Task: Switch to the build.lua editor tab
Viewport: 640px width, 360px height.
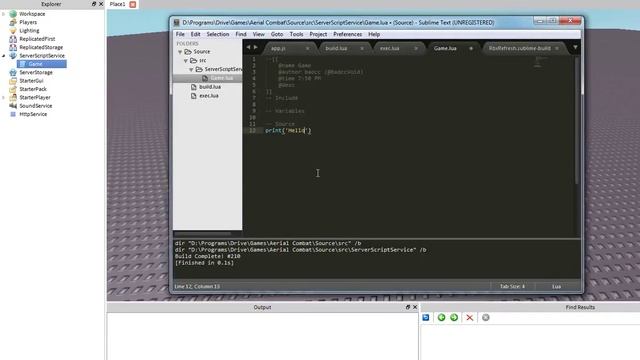Action: click(336, 48)
